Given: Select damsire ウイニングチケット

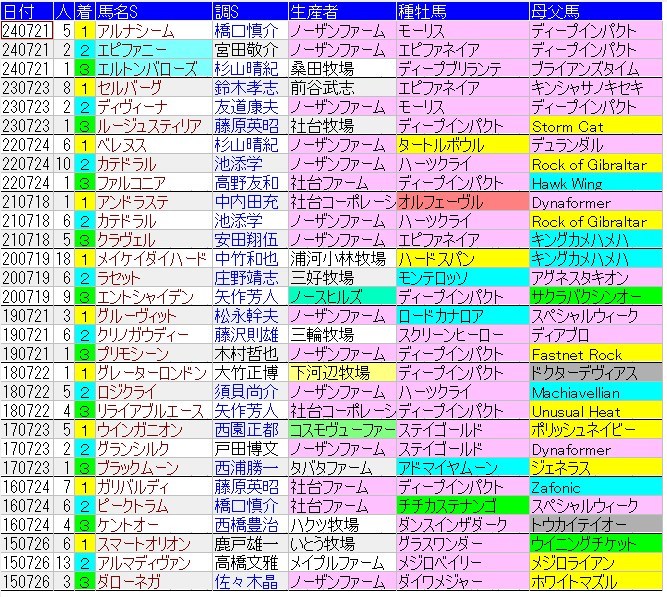Looking at the screenshot, I should 596,543.
